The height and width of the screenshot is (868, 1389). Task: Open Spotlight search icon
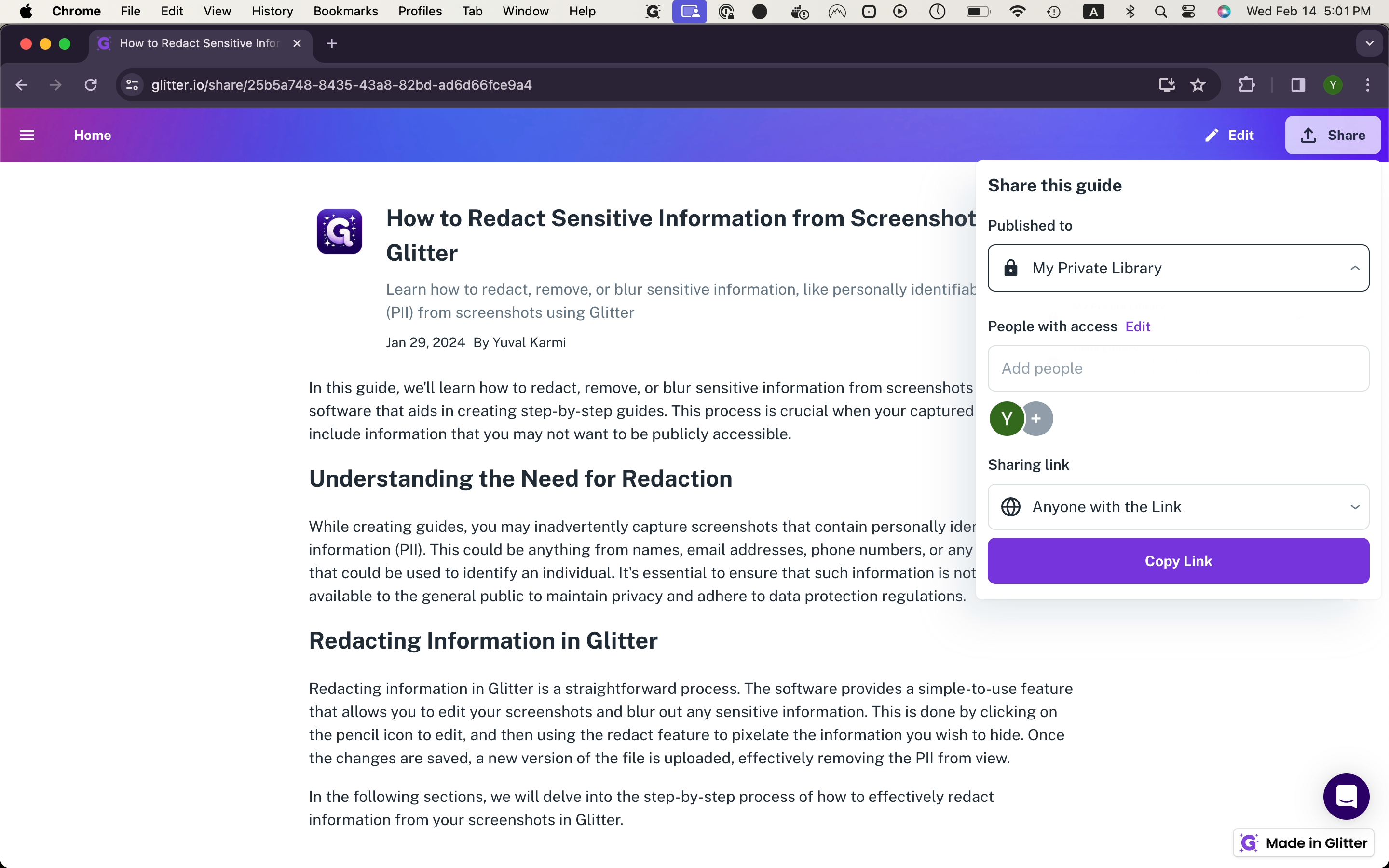(x=1160, y=11)
